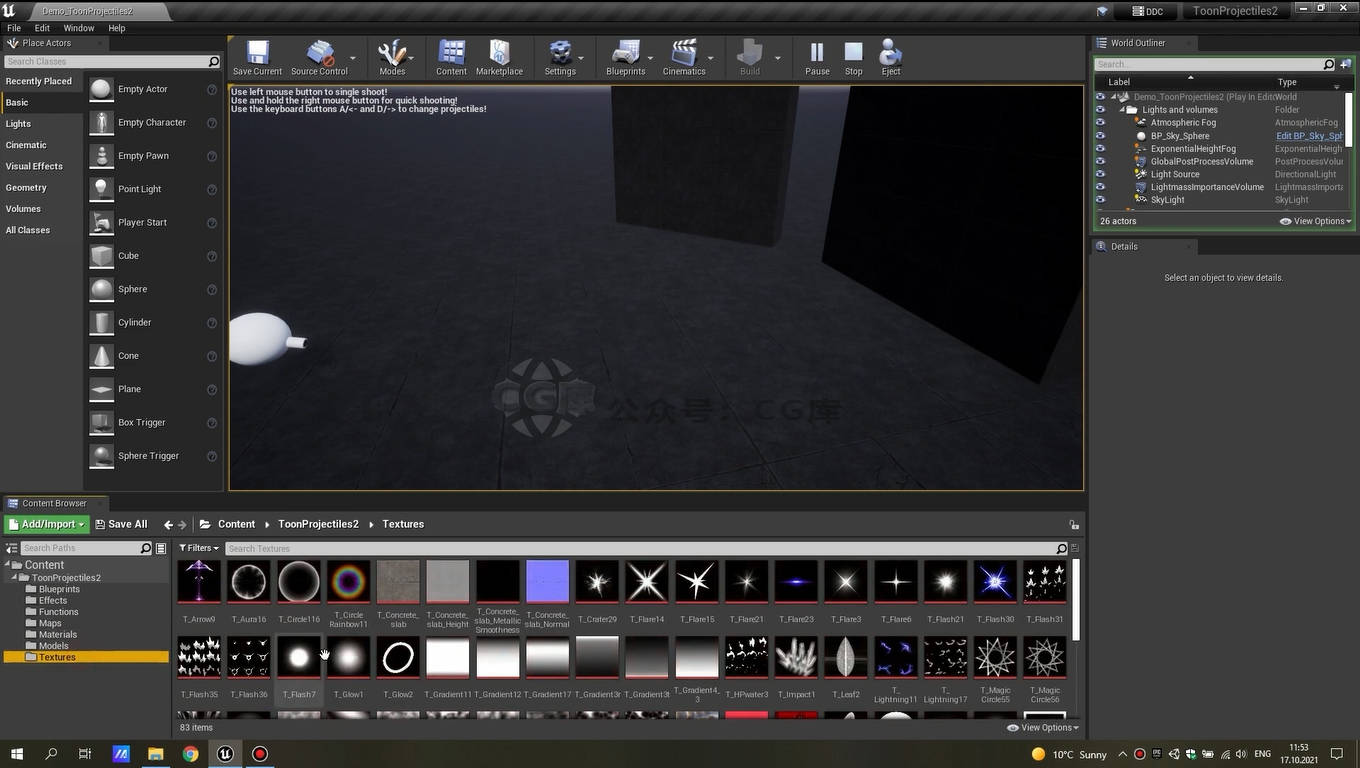Click the Save Current toolbar icon
This screenshot has height=768, width=1360.
[257, 57]
